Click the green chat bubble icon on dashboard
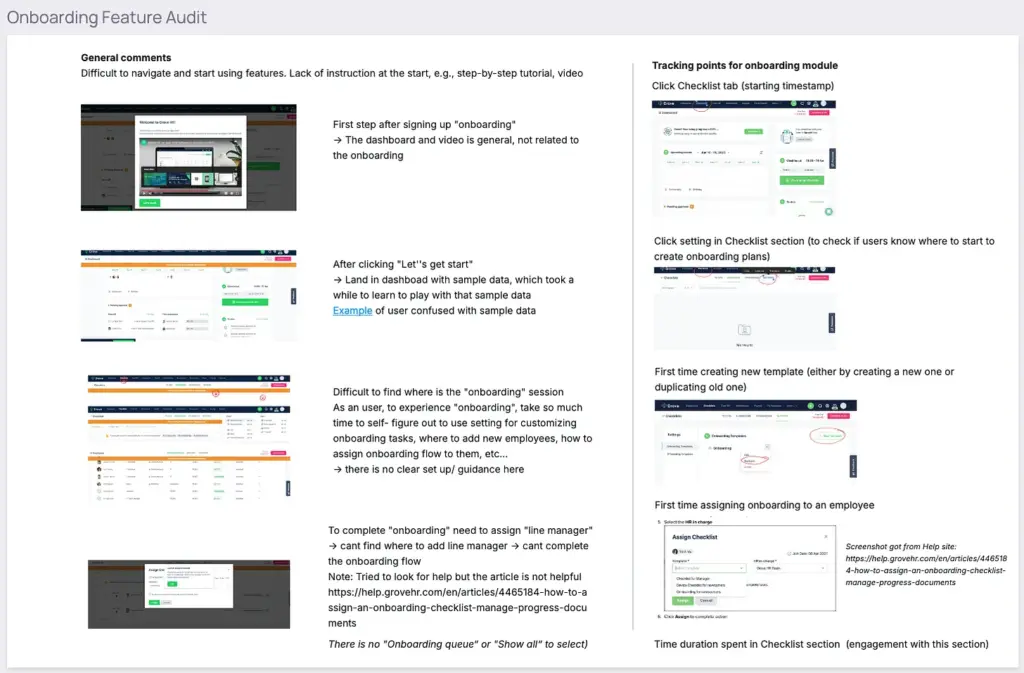This screenshot has width=1024, height=673. 828,210
